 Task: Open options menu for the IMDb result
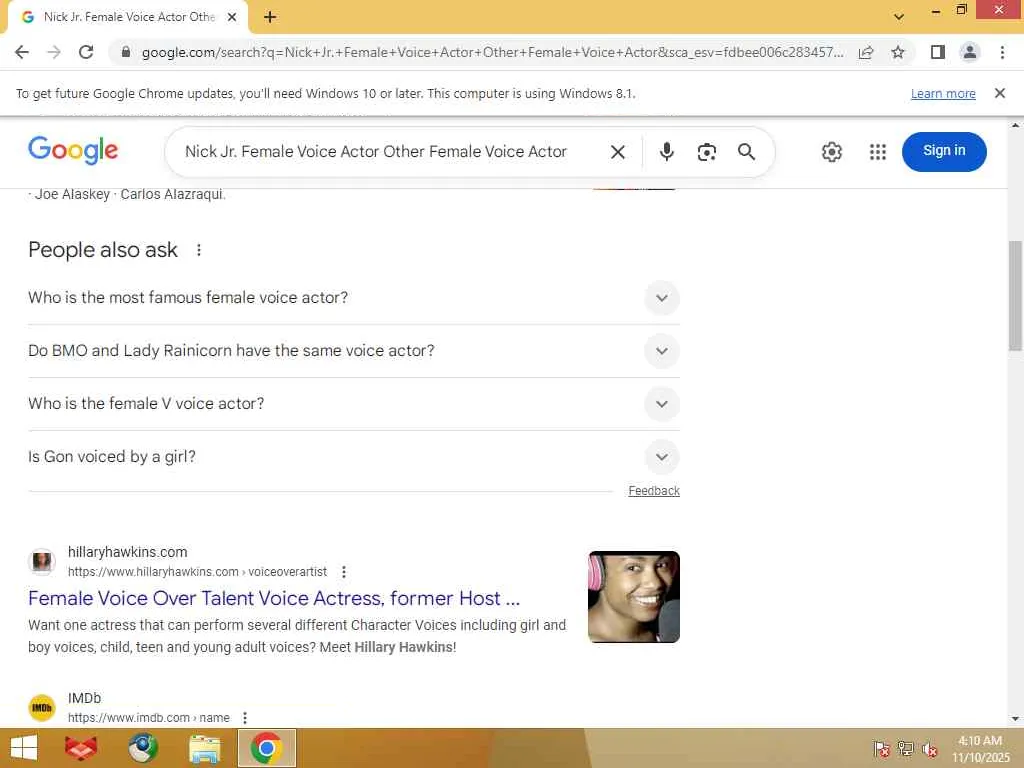pos(244,718)
